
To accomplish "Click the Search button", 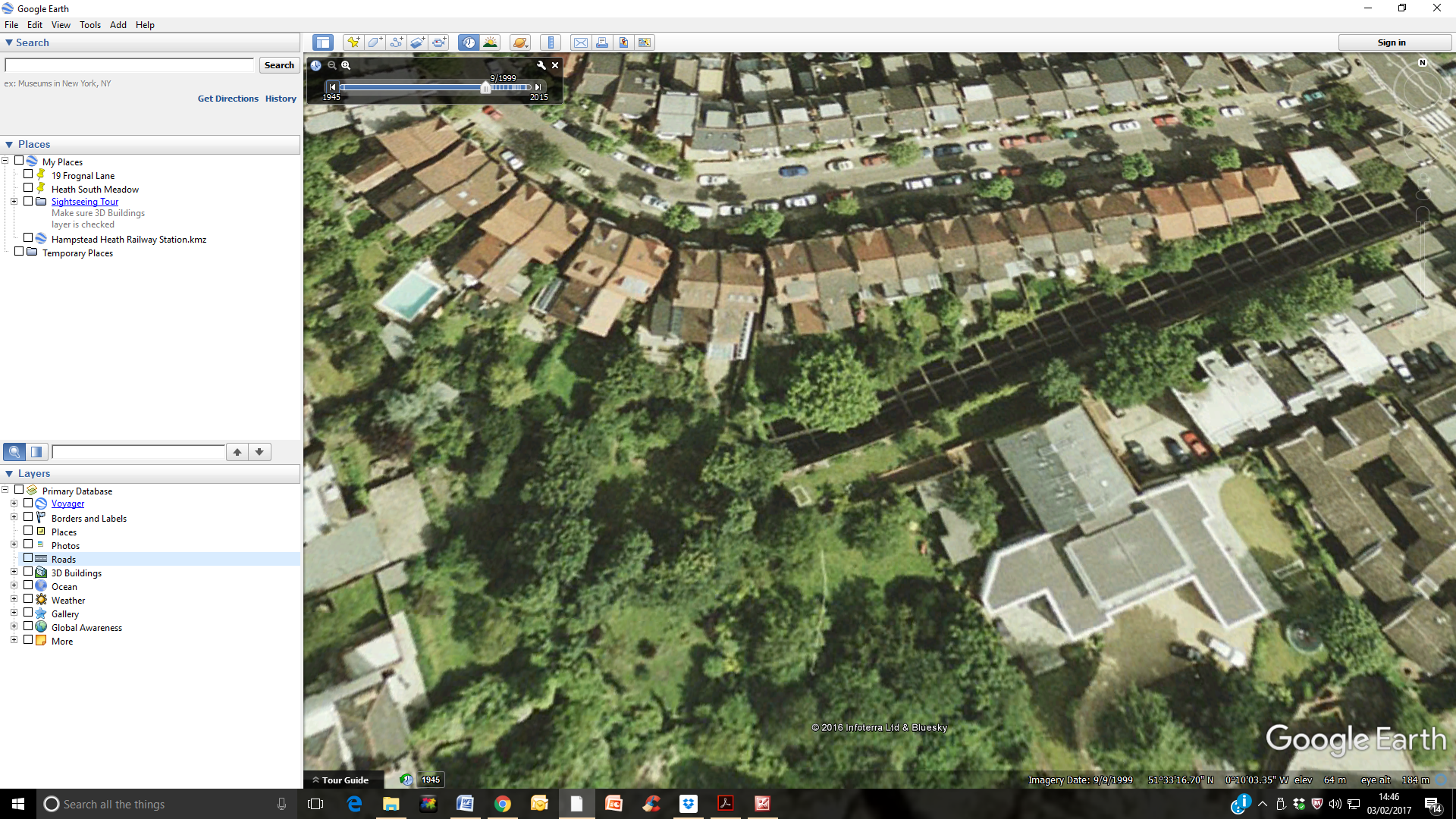I will (x=279, y=65).
